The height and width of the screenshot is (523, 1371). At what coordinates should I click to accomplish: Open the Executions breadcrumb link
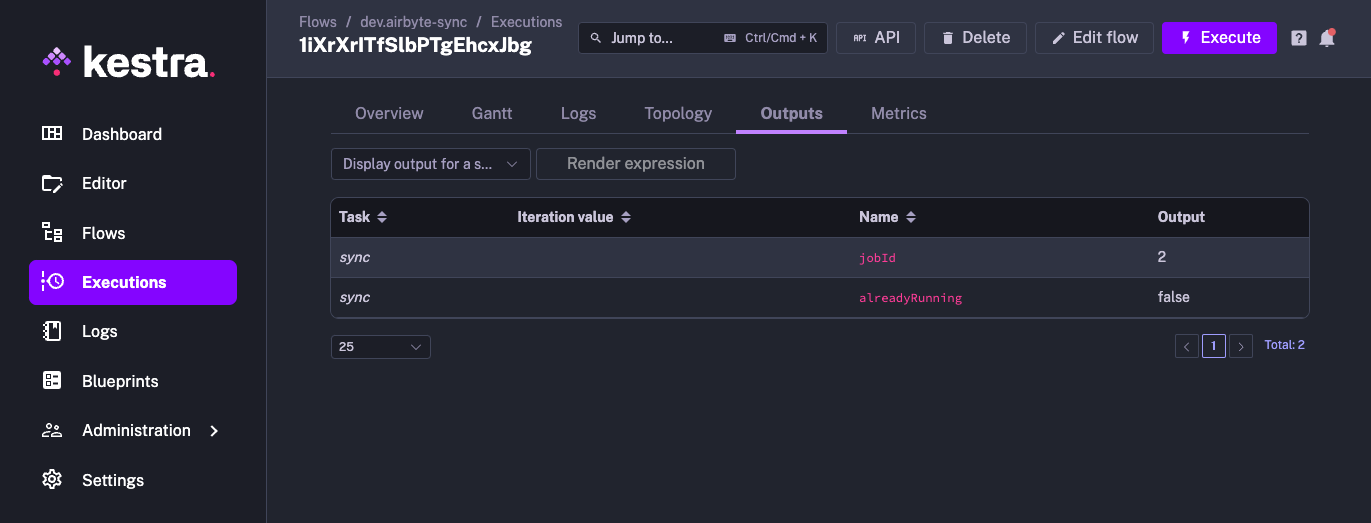pos(527,22)
